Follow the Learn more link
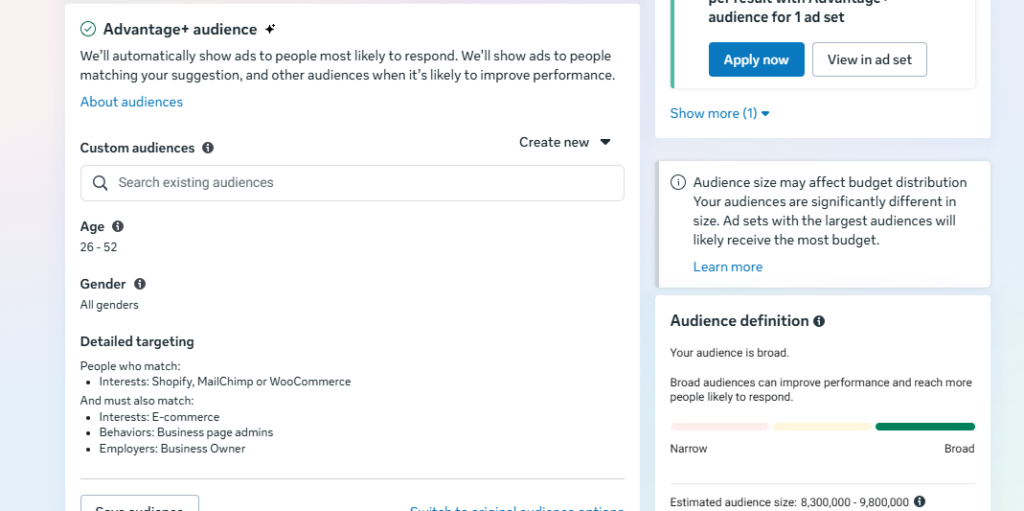This screenshot has width=1024, height=511. tap(727, 267)
